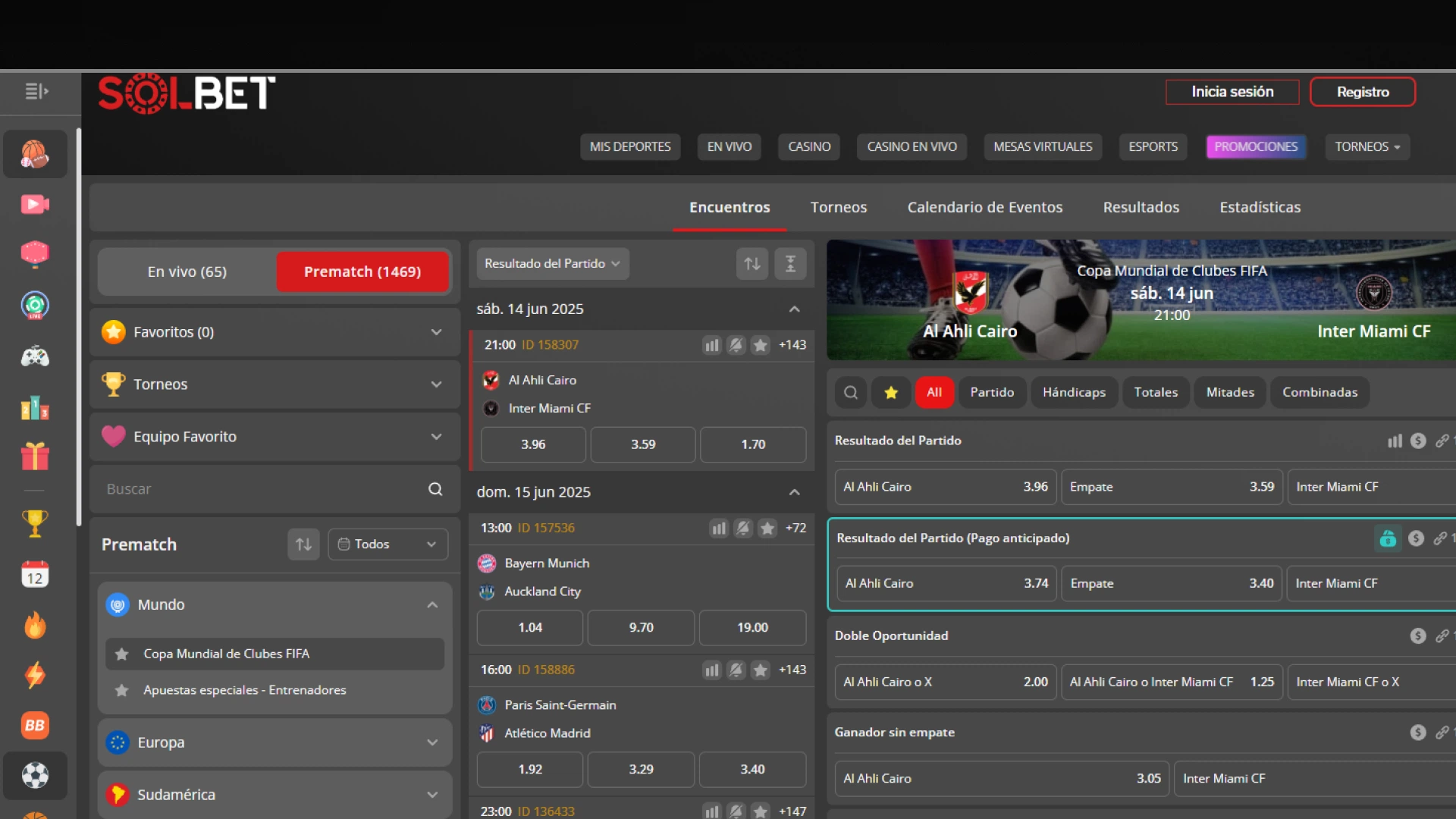Open the live video camera sidebar icon

(x=35, y=204)
